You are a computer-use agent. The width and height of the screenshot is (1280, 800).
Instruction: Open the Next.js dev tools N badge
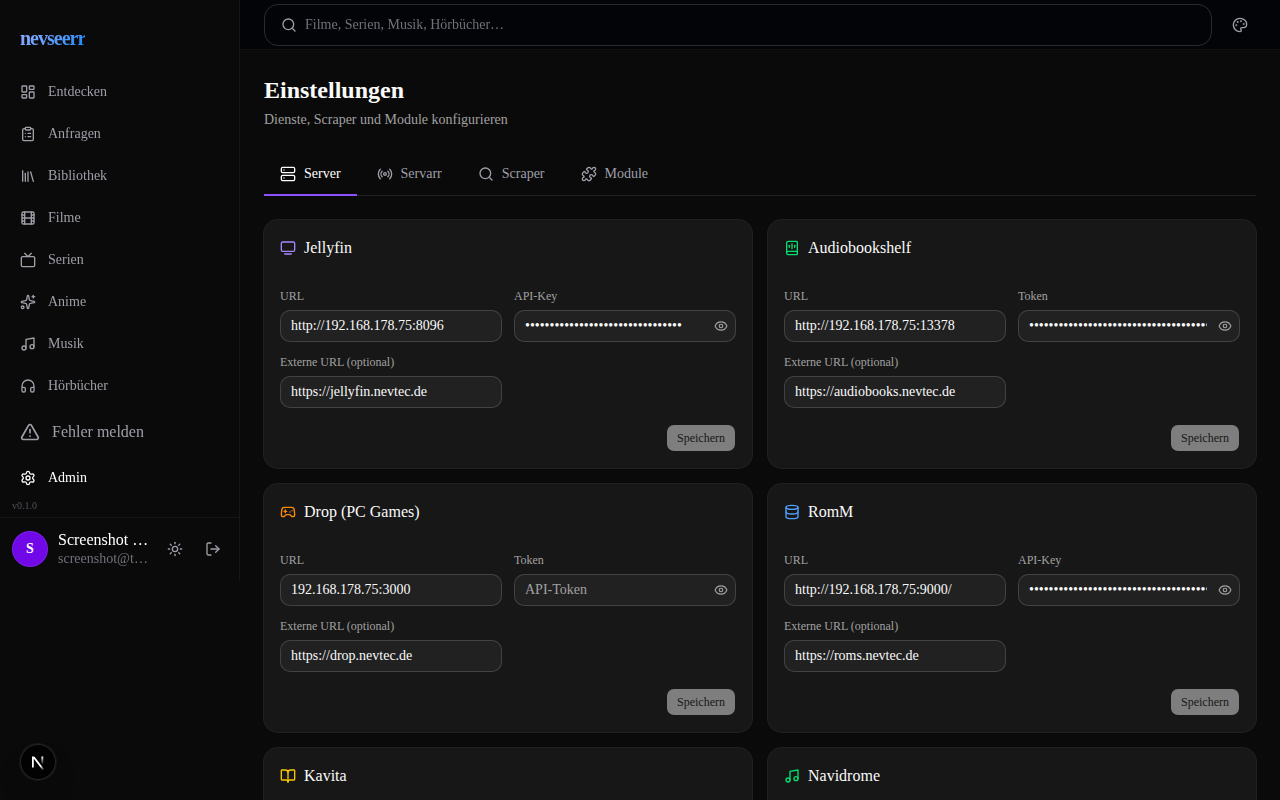(38, 762)
